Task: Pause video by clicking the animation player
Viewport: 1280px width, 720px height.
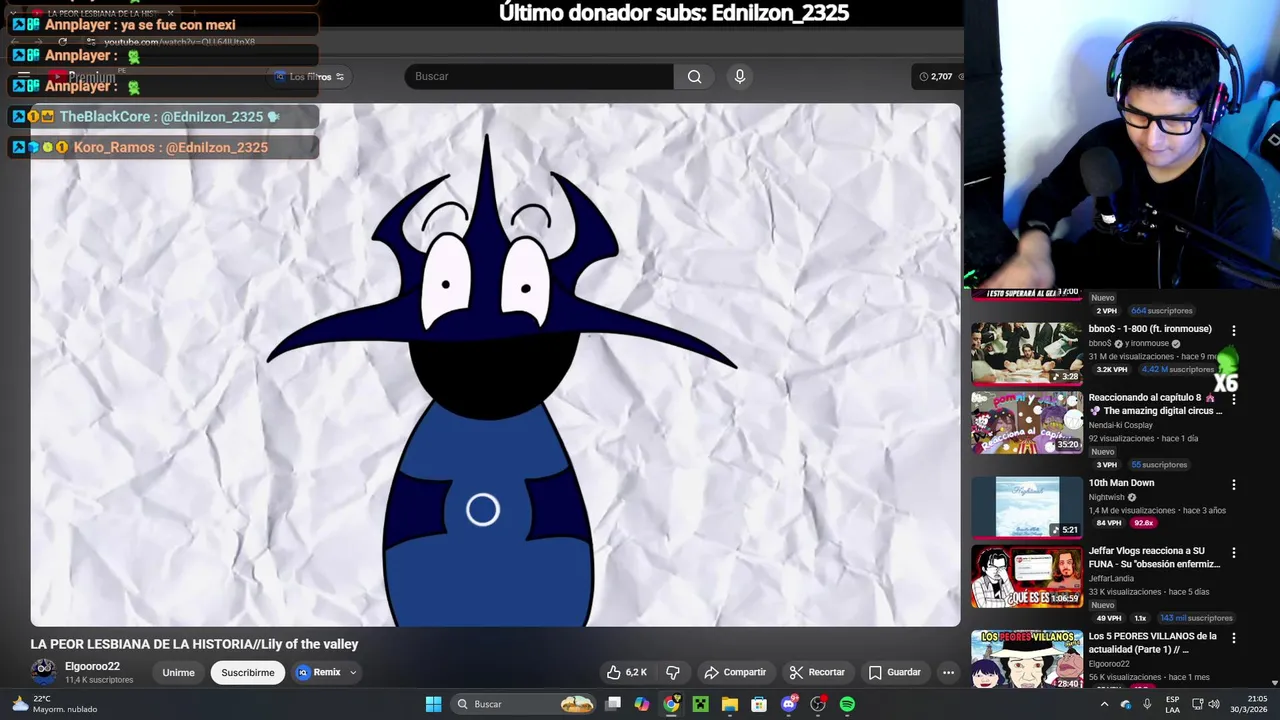Action: coord(495,365)
